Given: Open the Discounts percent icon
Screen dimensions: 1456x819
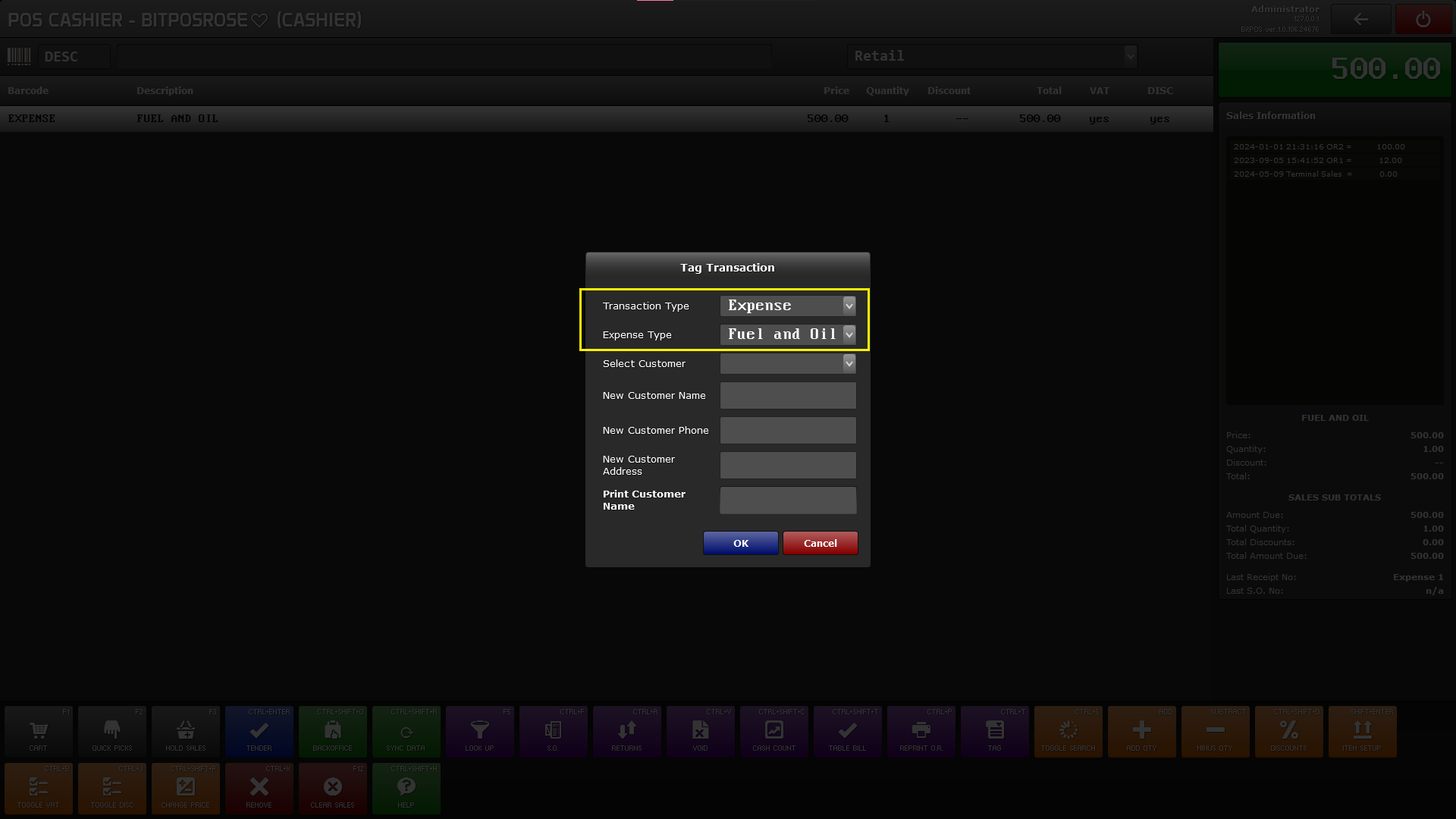Looking at the screenshot, I should tap(1288, 732).
